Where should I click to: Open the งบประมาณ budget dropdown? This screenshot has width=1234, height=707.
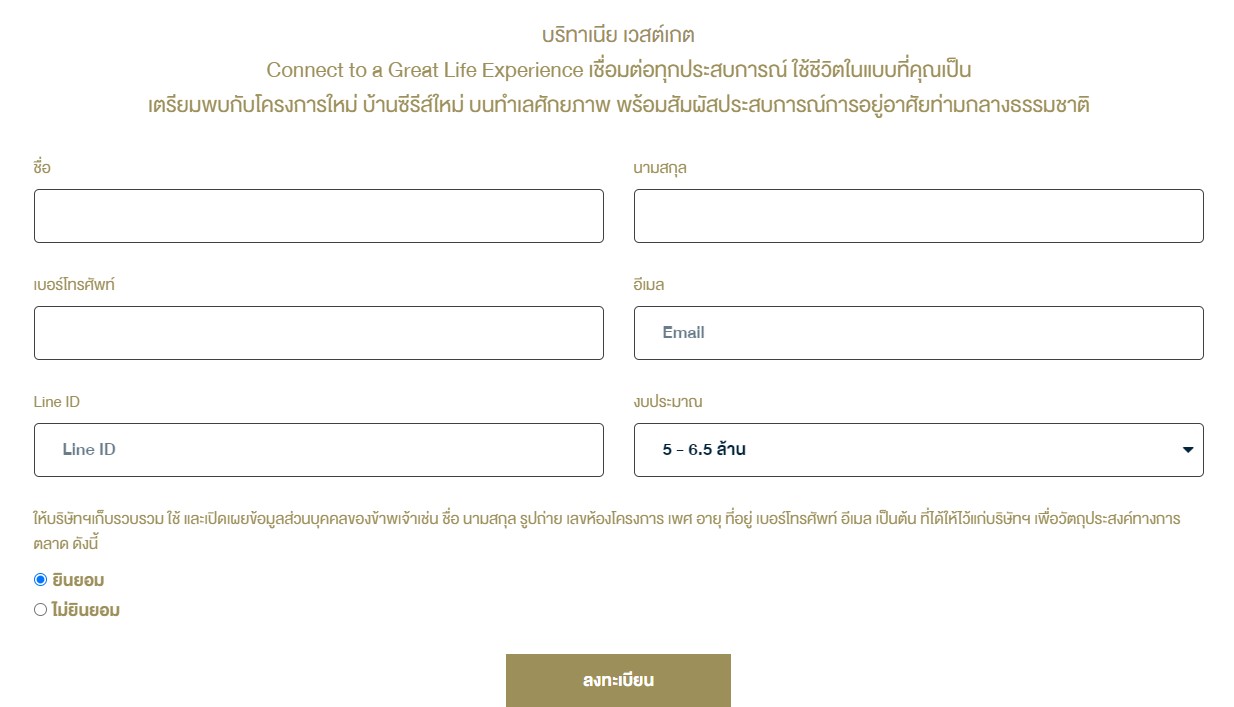click(919, 450)
